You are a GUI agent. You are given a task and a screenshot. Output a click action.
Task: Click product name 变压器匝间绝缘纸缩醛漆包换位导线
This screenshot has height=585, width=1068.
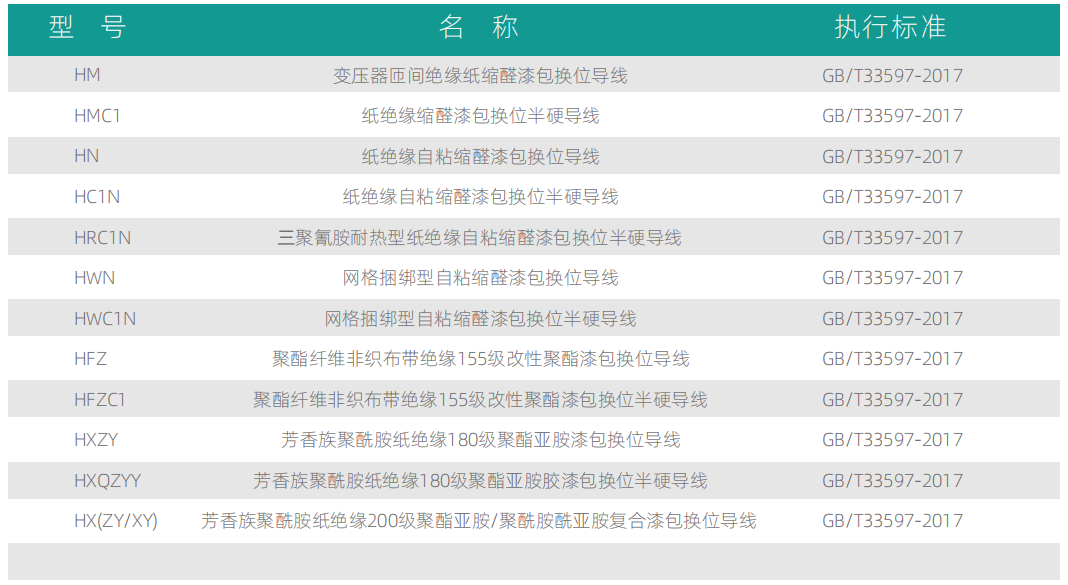[x=480, y=76]
